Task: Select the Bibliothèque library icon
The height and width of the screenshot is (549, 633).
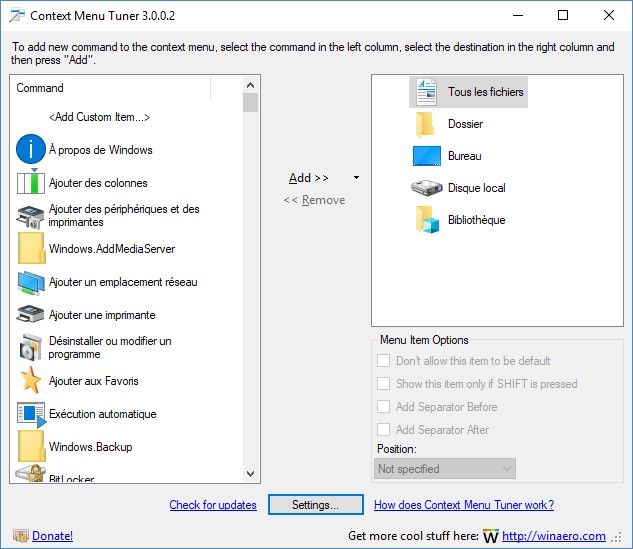Action: tap(426, 220)
